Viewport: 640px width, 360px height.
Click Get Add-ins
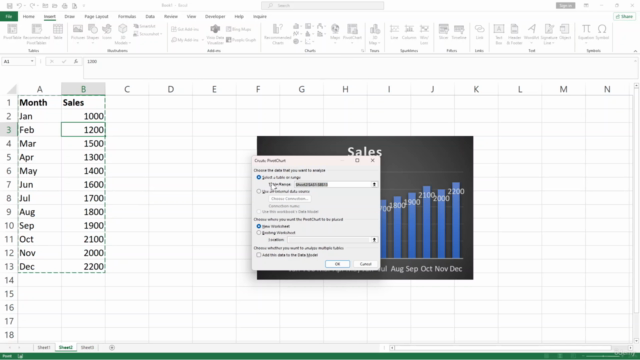(x=185, y=29)
